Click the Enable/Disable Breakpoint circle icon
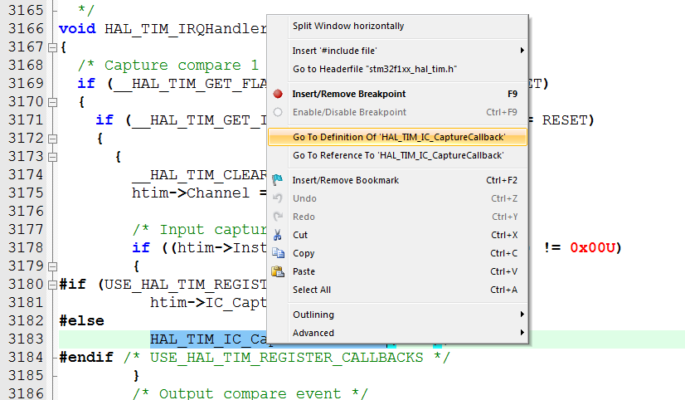Screen dimensions: 685x400 278,111
